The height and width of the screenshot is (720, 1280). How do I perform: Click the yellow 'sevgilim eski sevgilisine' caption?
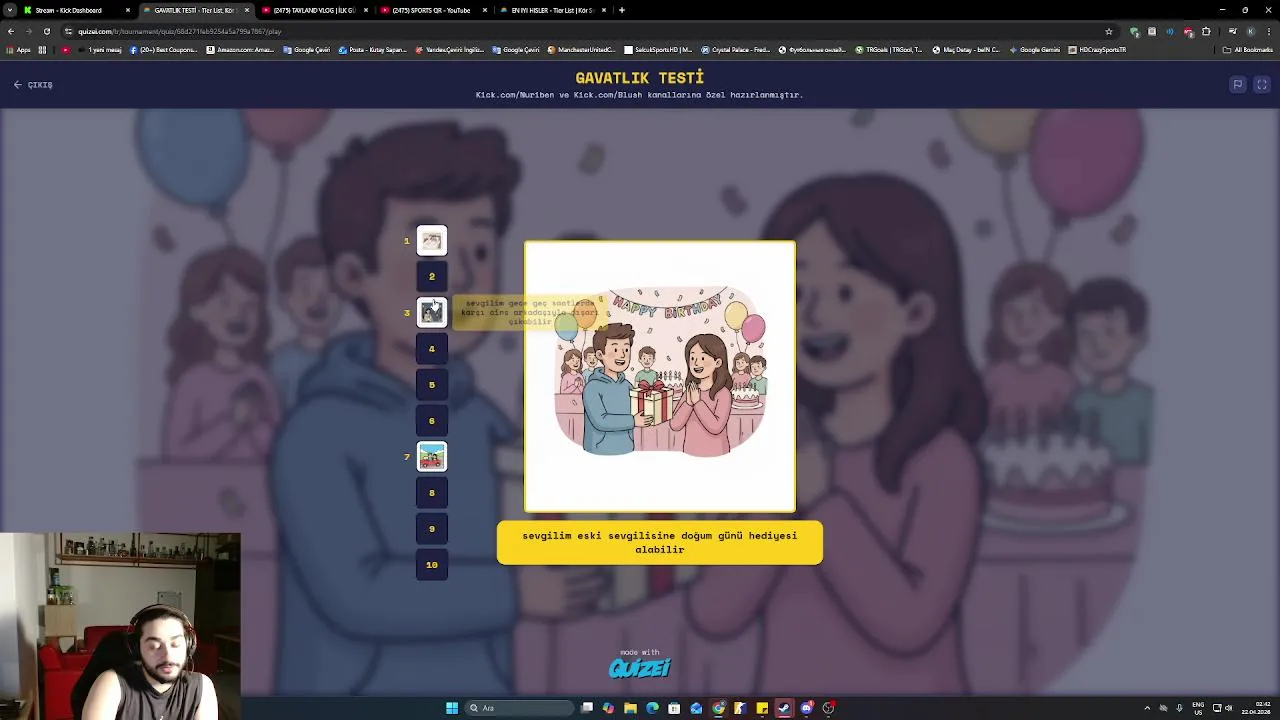pyautogui.click(x=660, y=543)
